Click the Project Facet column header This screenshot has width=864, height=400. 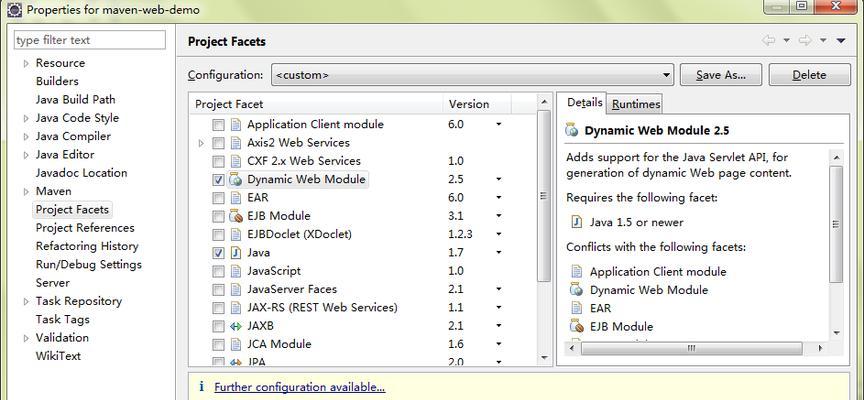pos(316,104)
